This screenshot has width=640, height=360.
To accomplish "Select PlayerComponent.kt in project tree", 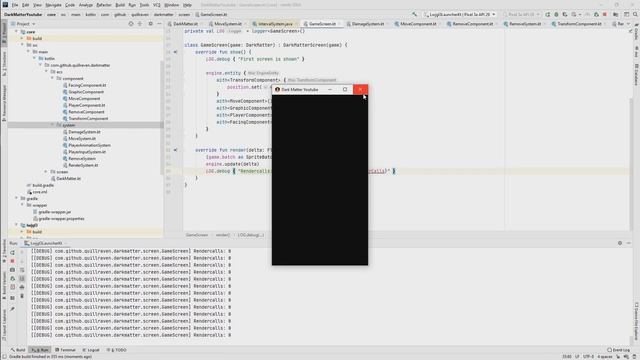I will tap(87, 105).
